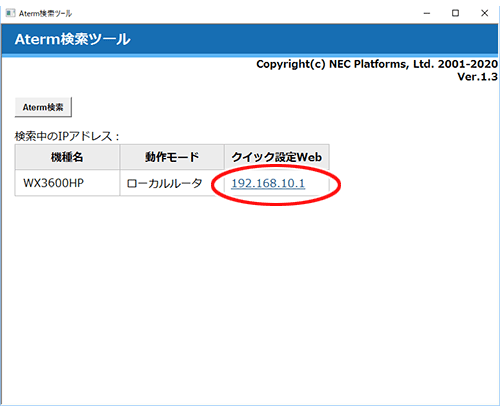Select the WX3600HP model name cell
The height and width of the screenshot is (406, 500).
(x=67, y=183)
